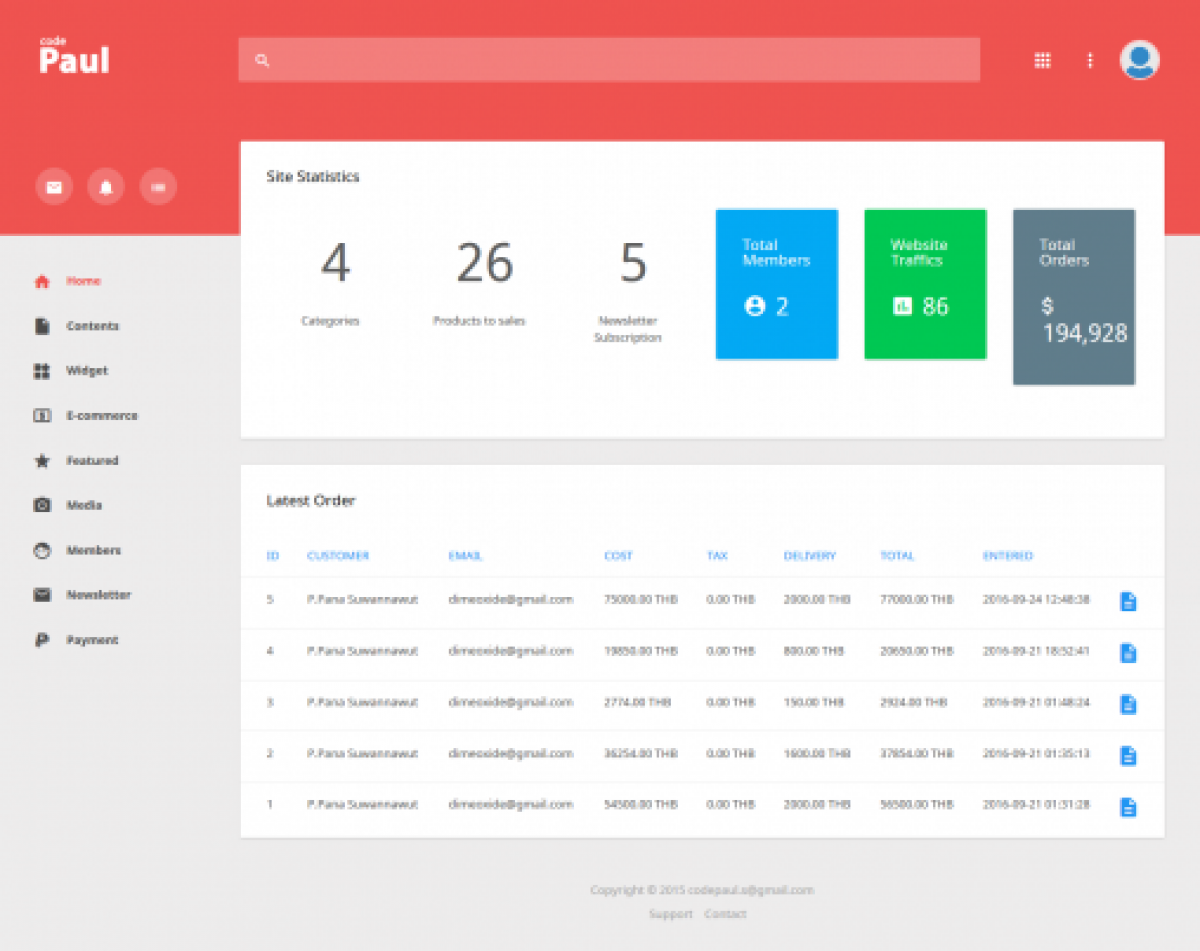Open the three-dot overflow menu icon

point(1090,60)
